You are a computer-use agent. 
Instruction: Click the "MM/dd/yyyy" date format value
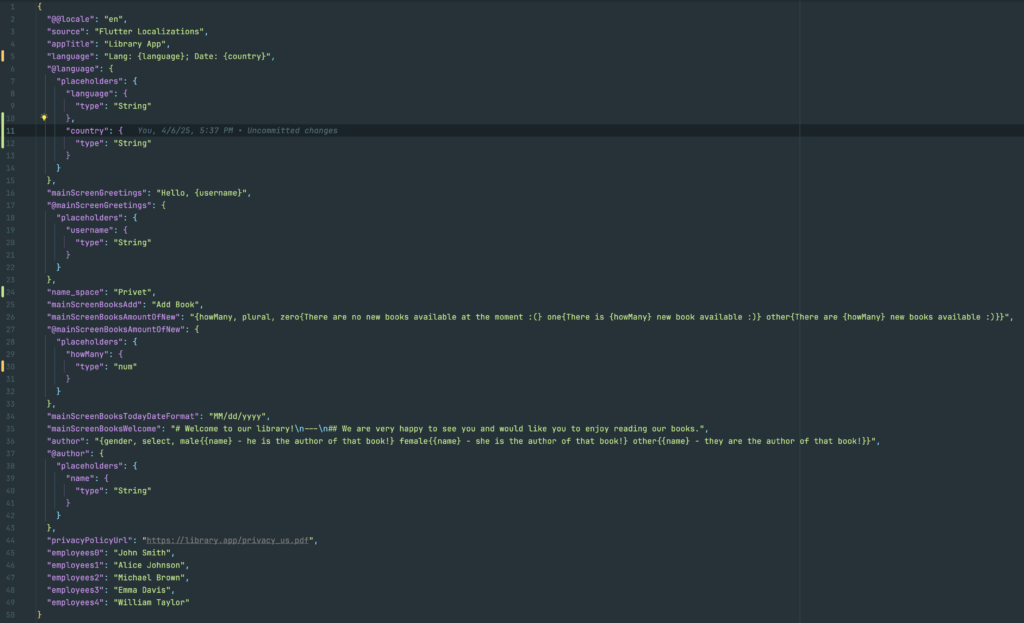[238, 416]
